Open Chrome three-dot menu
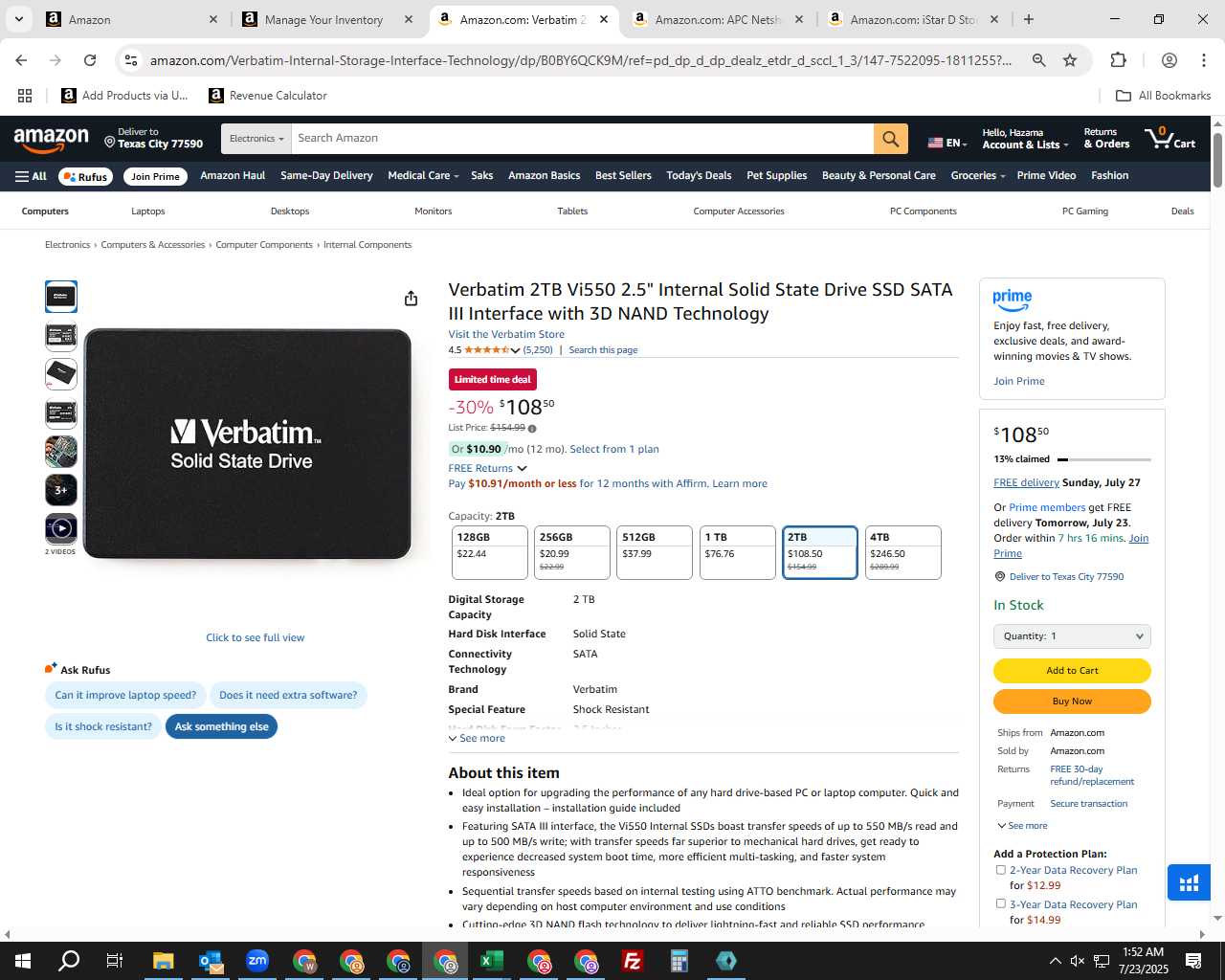1225x980 pixels. click(x=1203, y=60)
